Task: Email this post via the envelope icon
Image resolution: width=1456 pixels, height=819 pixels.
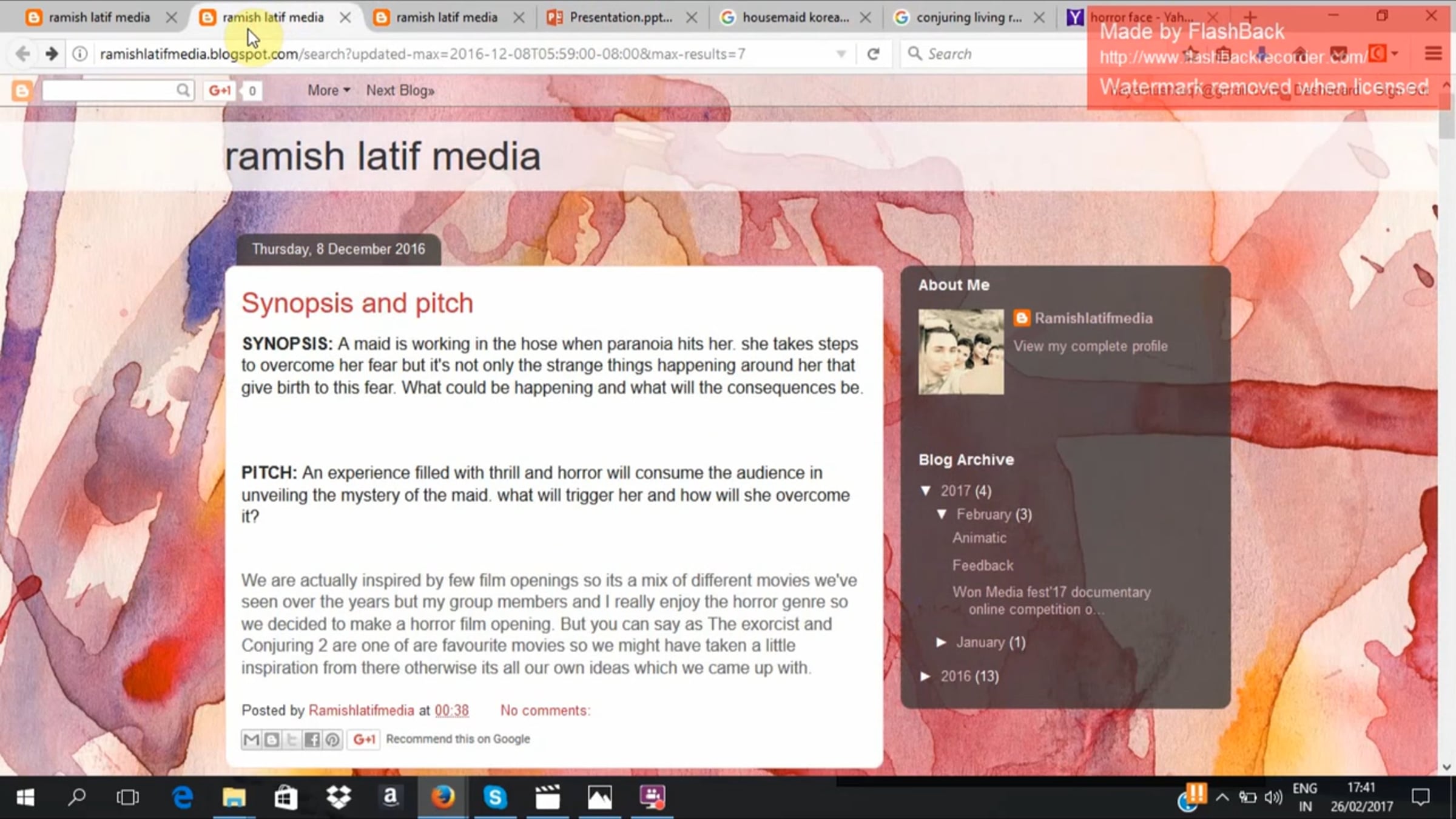Action: point(251,740)
